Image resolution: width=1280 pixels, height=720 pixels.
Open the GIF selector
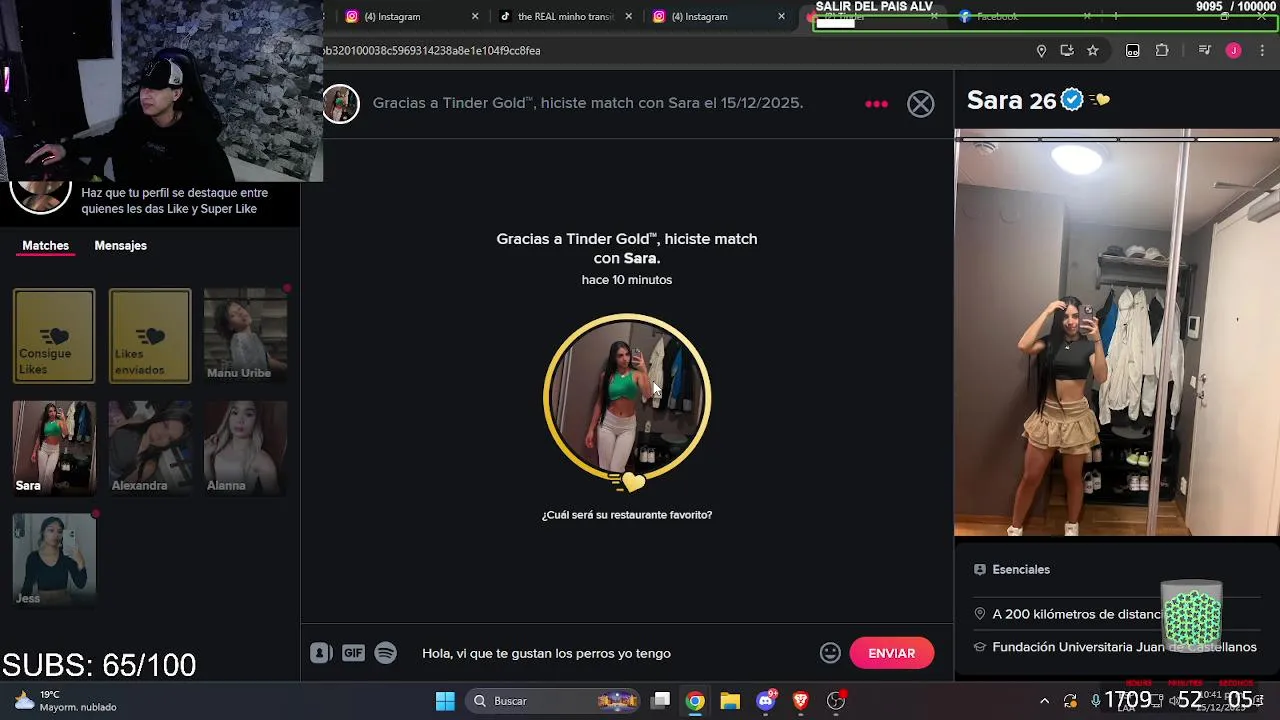(x=353, y=653)
